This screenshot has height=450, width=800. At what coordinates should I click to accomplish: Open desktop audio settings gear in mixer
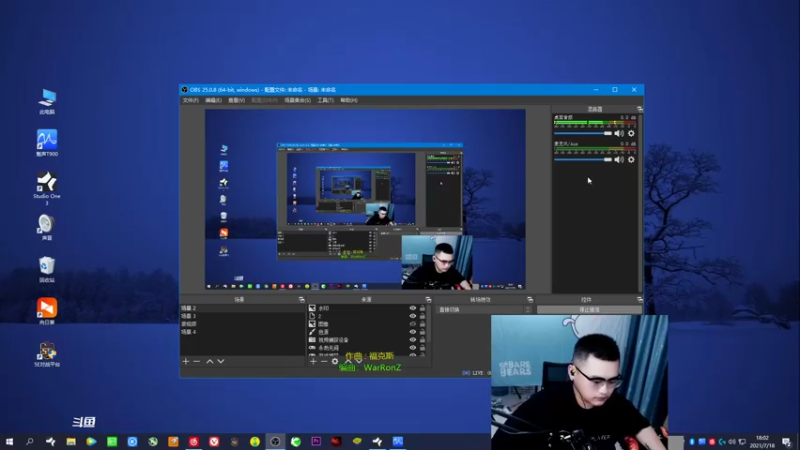[x=631, y=133]
